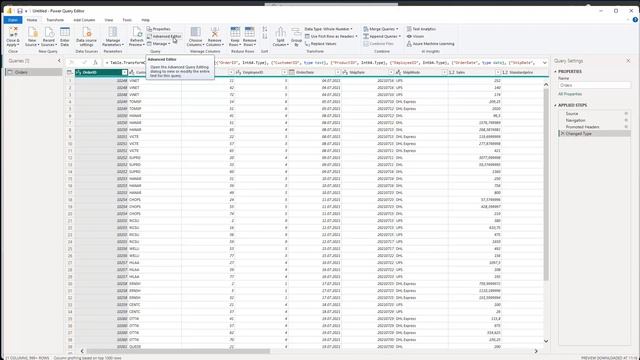Screen dimensions: 640x360
Task: Open the OrderID column filter dropdown
Action: coord(124,72)
